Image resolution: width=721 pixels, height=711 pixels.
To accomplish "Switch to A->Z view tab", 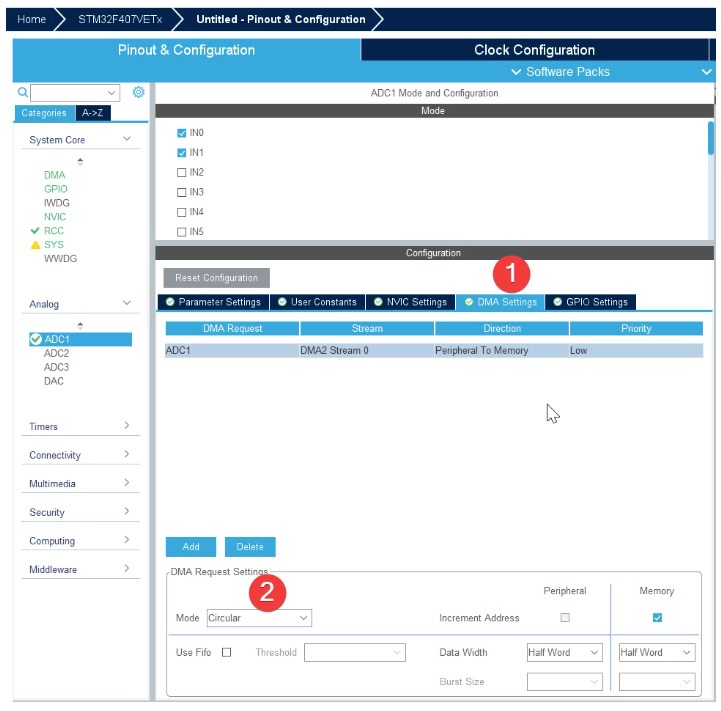I will [93, 113].
